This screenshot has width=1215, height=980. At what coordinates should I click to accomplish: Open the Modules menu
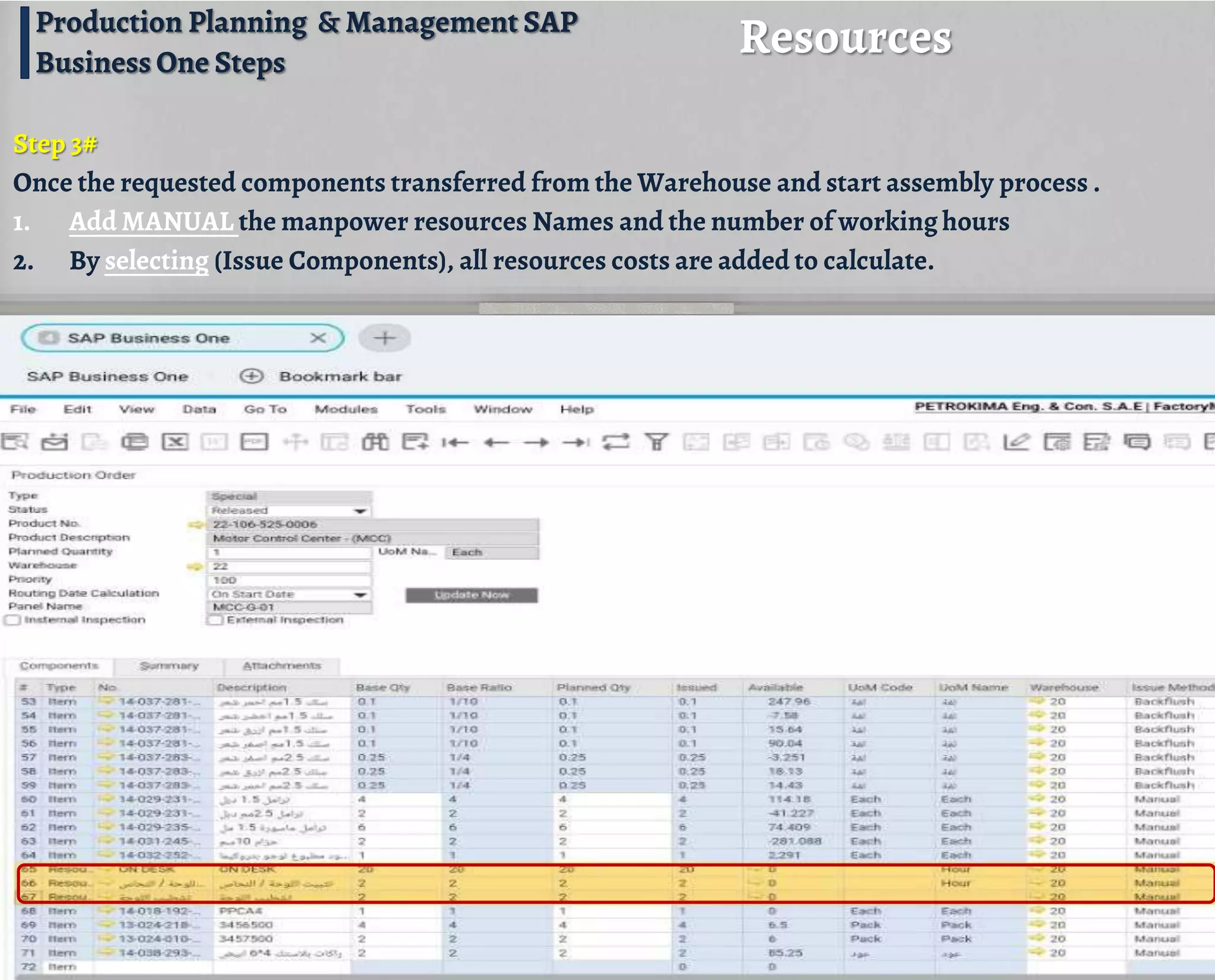(x=346, y=409)
